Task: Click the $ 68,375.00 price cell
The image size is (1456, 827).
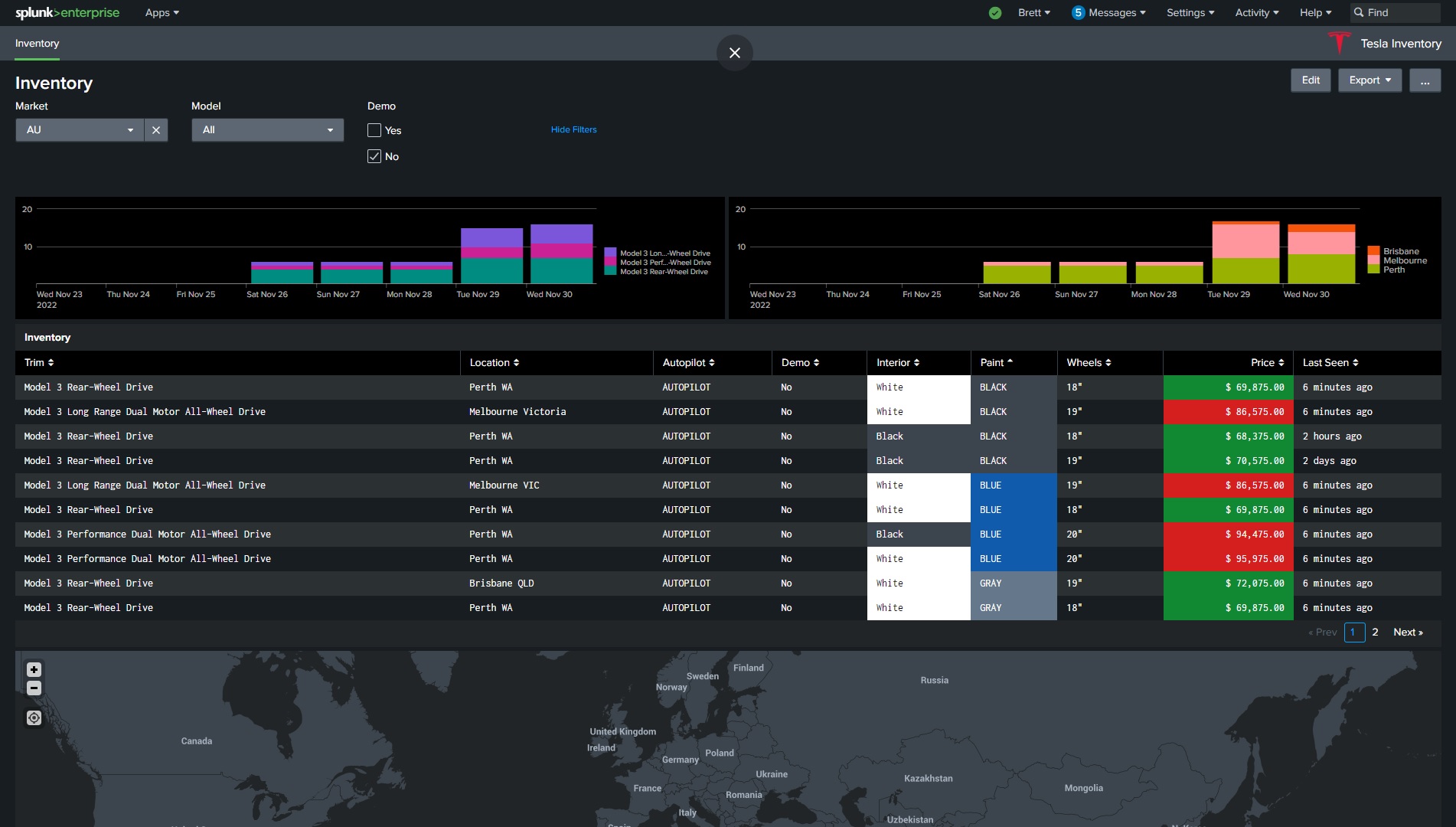Action: click(x=1228, y=436)
